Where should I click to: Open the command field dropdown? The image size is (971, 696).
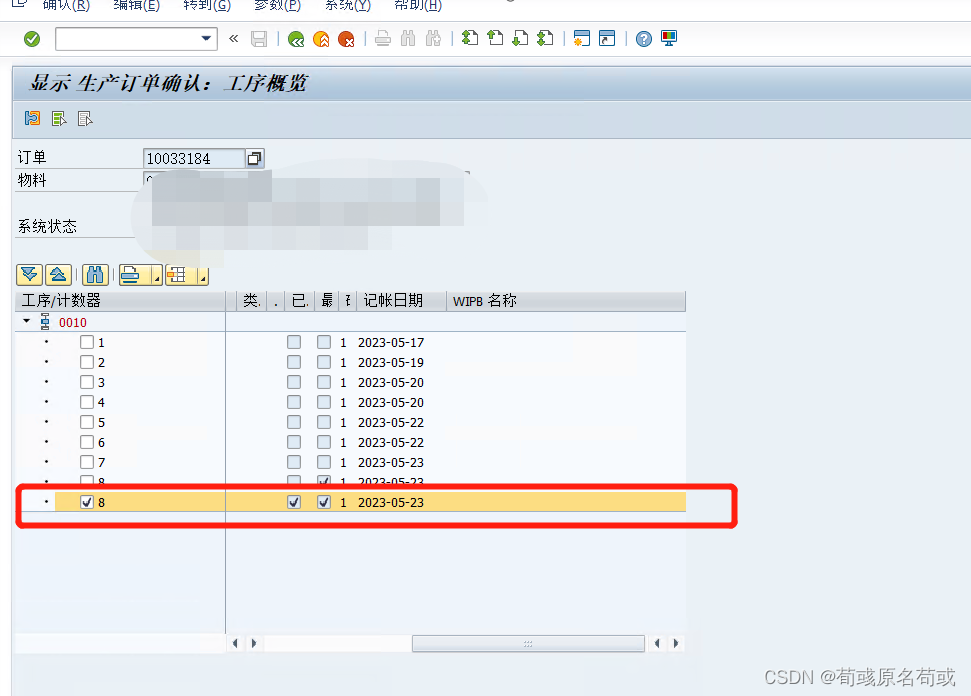(207, 38)
